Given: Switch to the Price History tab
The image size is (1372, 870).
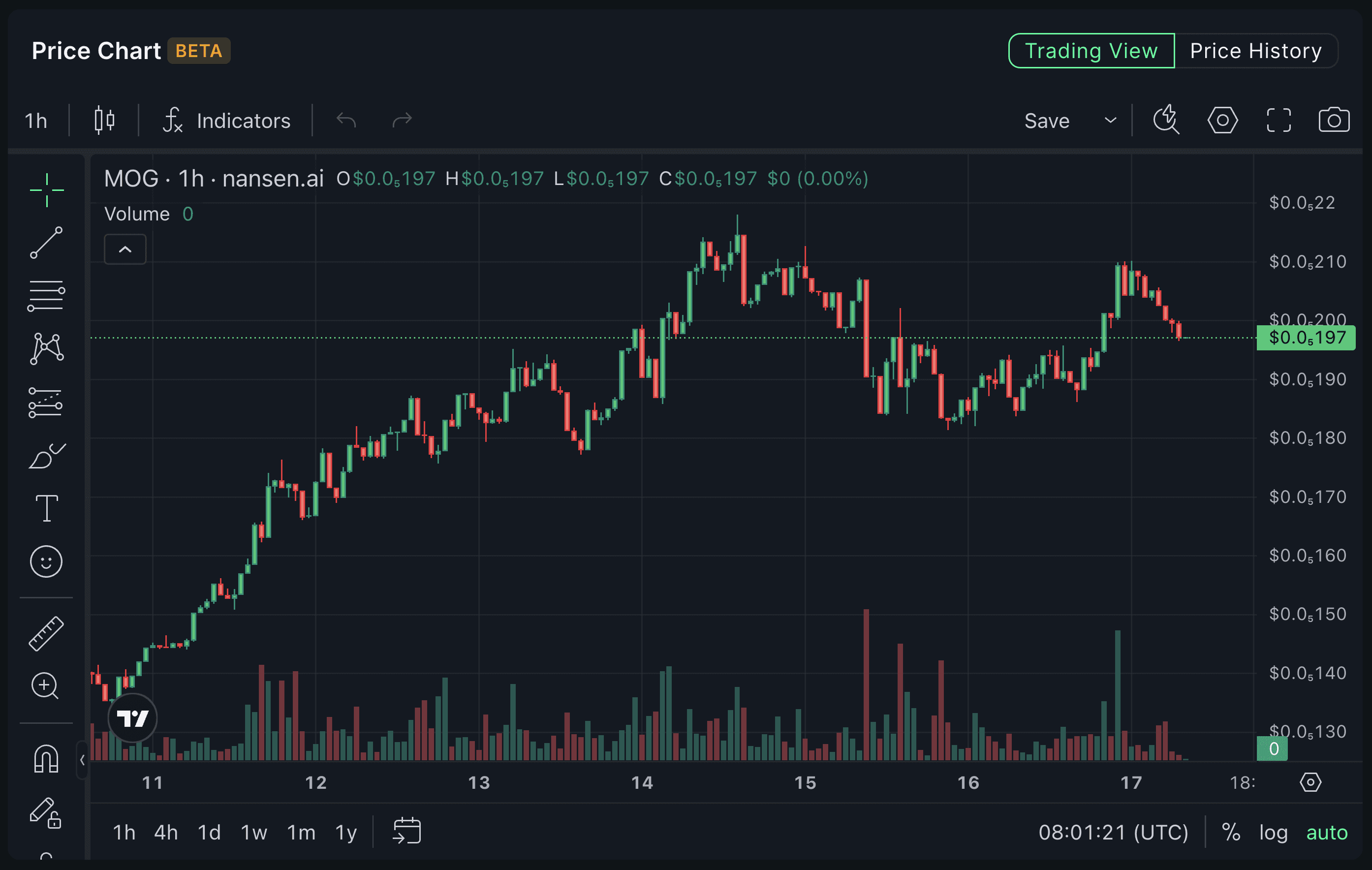Looking at the screenshot, I should [1256, 51].
